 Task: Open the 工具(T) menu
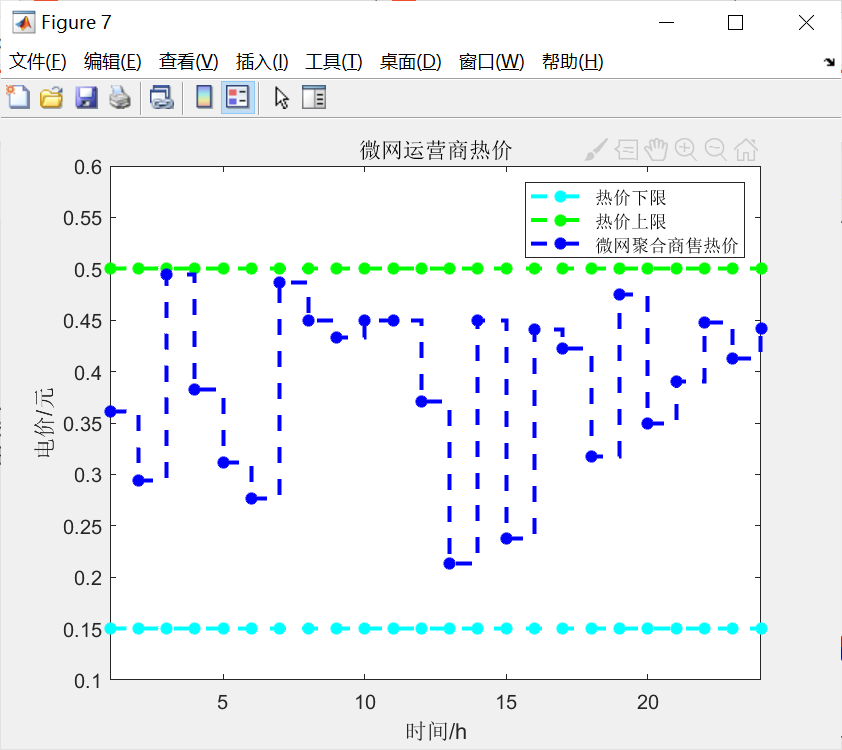point(333,62)
